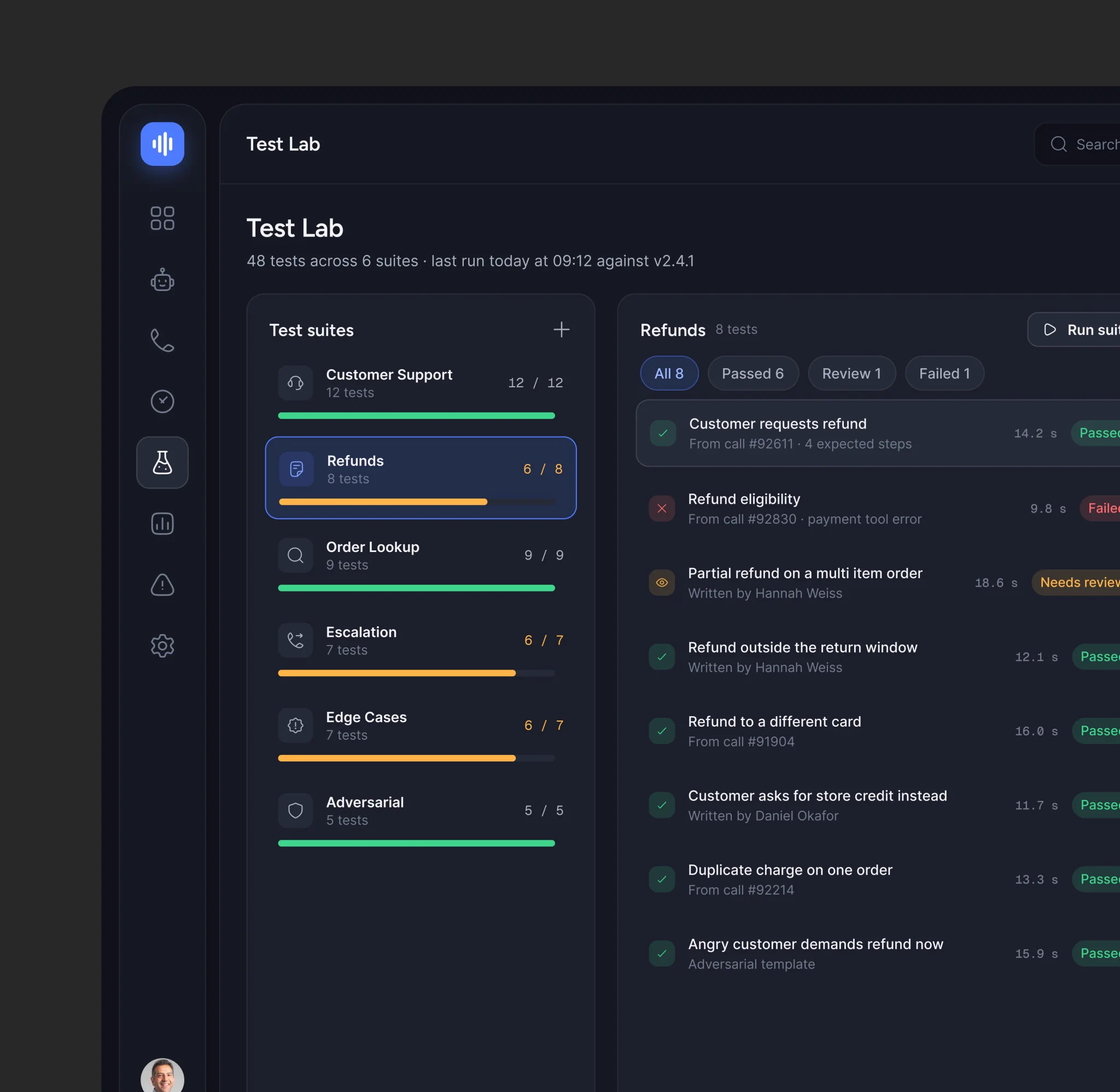Click the Refunds suite note icon
The width and height of the screenshot is (1120, 1092).
[x=296, y=469]
